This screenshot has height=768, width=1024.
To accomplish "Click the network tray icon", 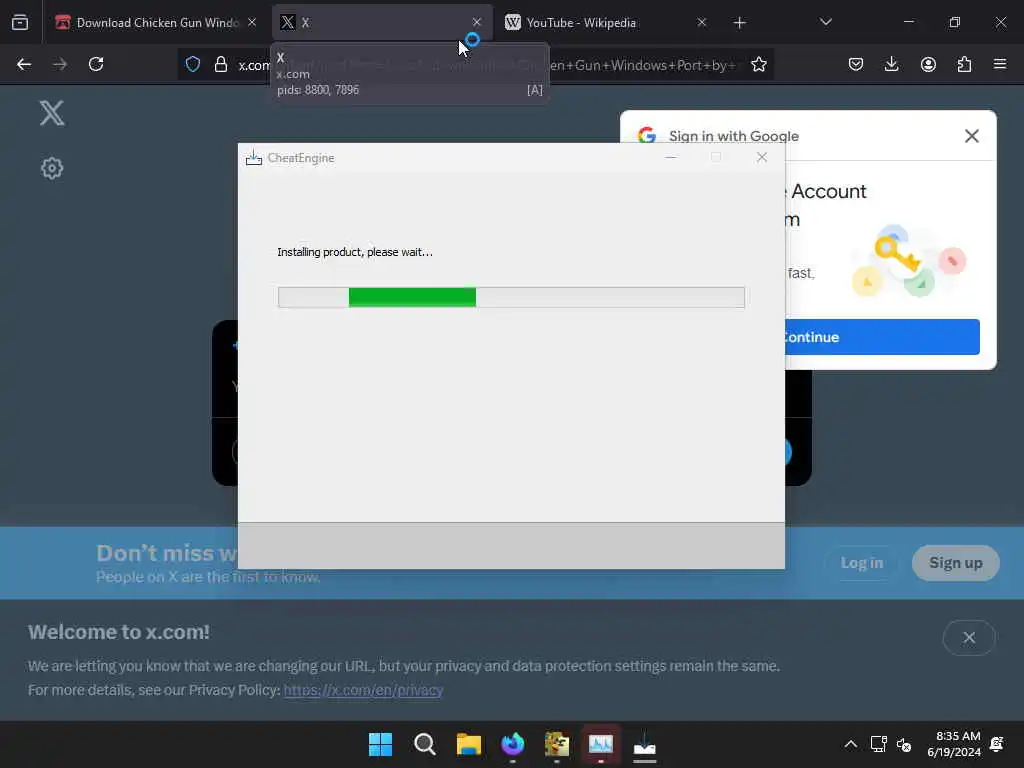I will click(878, 744).
